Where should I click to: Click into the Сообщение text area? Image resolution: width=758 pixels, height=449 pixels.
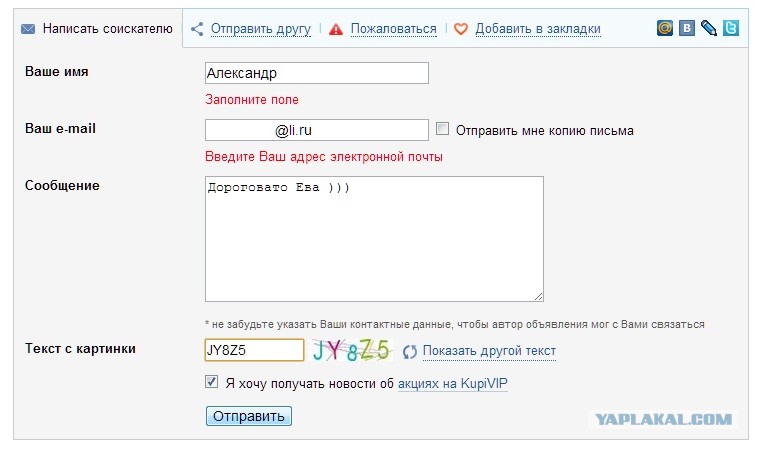pyautogui.click(x=374, y=239)
